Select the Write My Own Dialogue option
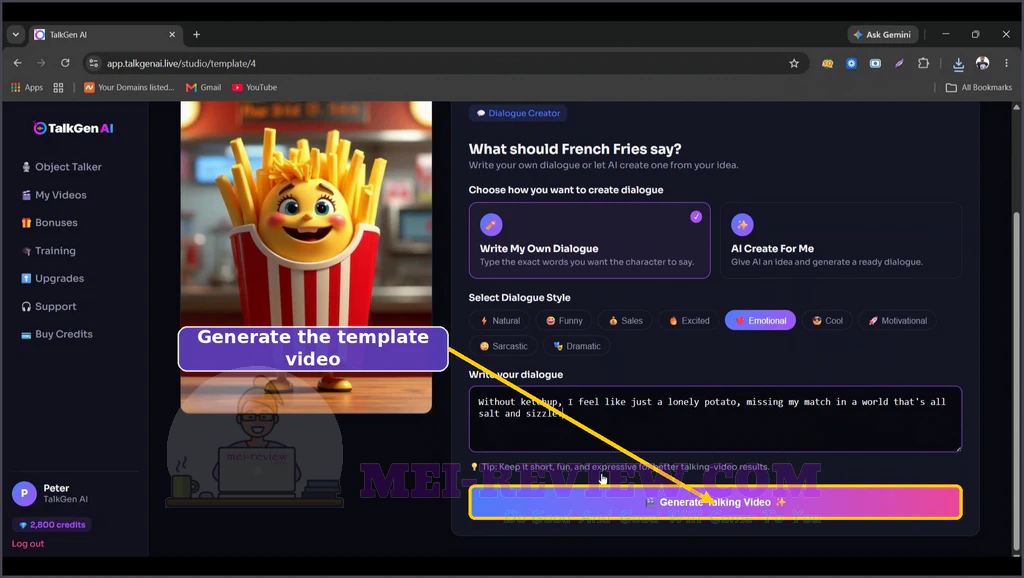Image resolution: width=1024 pixels, height=578 pixels. 589,240
